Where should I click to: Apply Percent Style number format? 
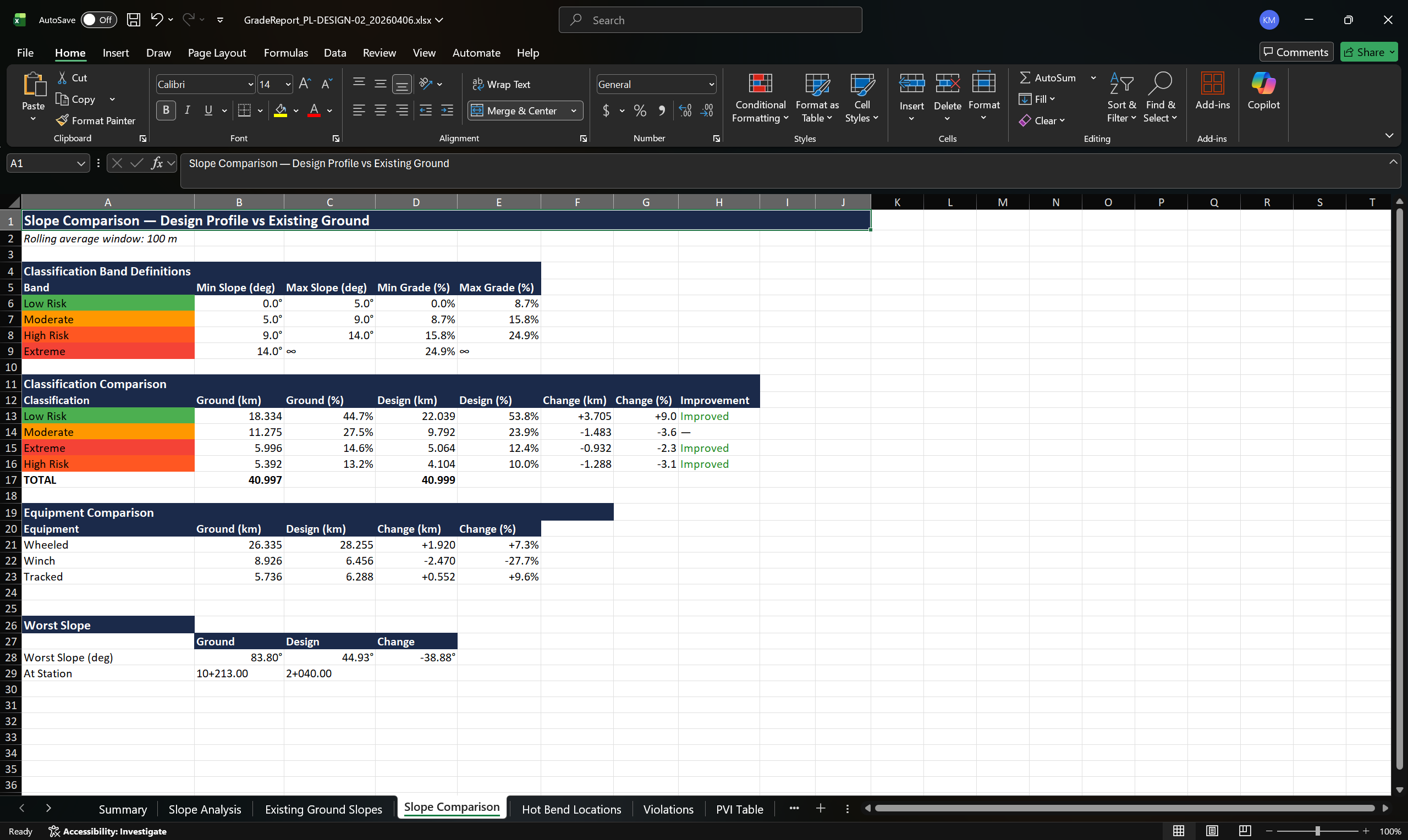(640, 110)
